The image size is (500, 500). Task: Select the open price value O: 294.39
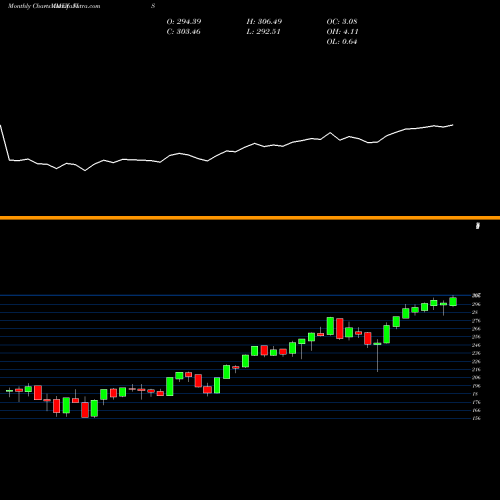point(184,22)
